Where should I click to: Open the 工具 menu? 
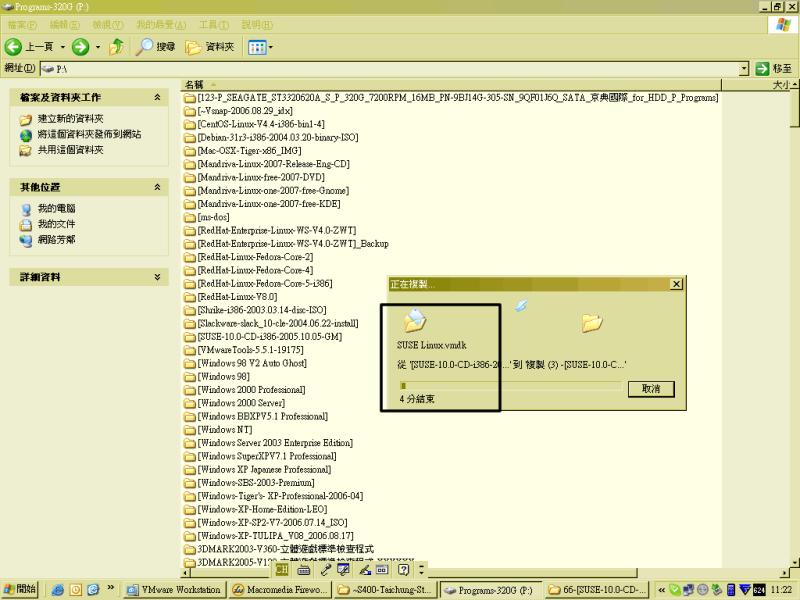214,24
